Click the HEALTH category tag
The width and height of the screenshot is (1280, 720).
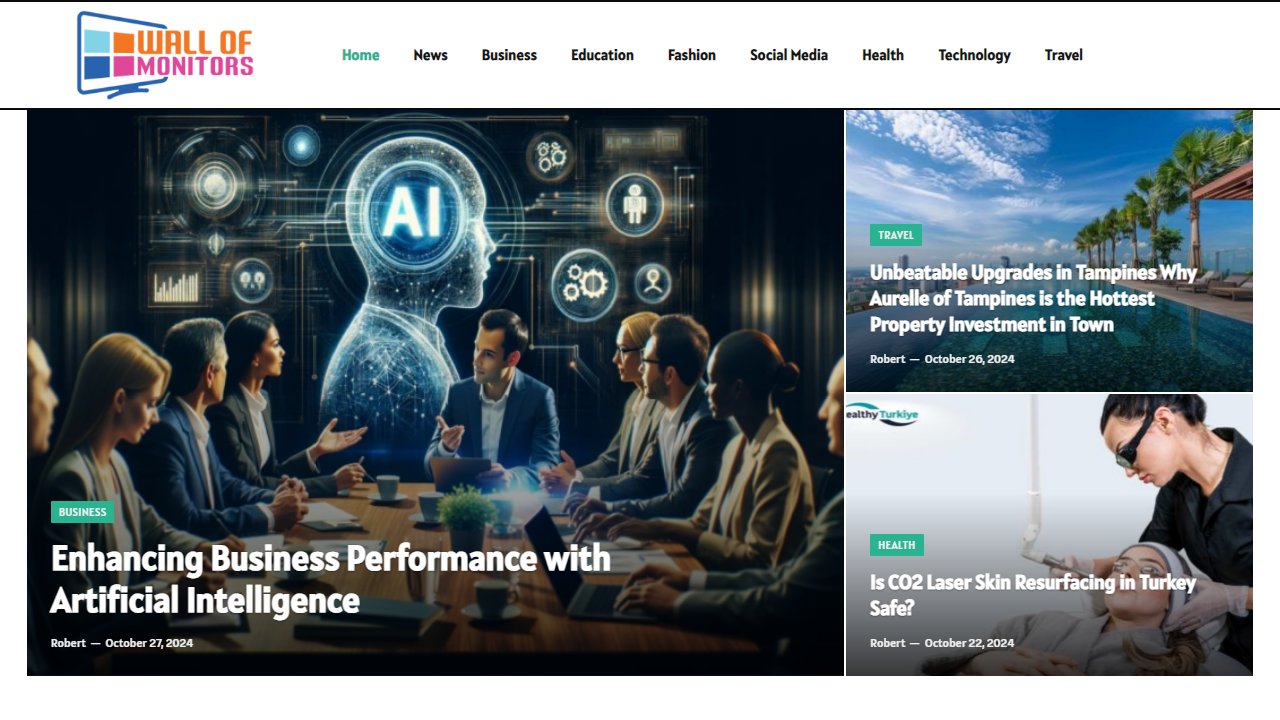click(x=897, y=545)
